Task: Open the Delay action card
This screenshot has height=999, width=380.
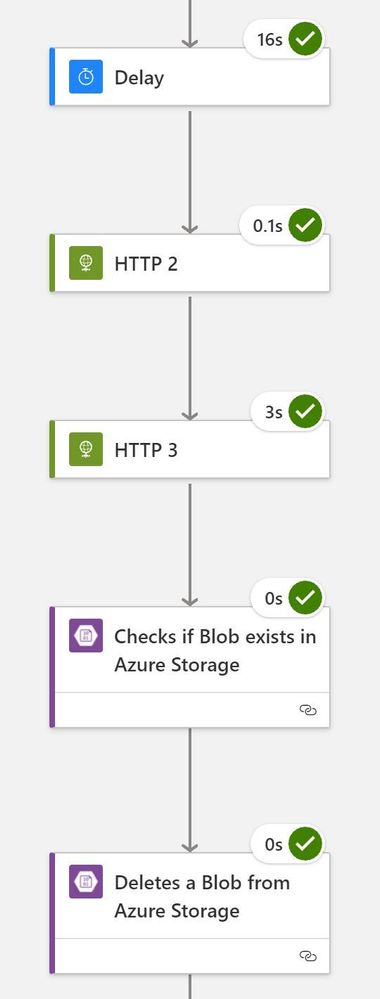Action: pos(190,77)
